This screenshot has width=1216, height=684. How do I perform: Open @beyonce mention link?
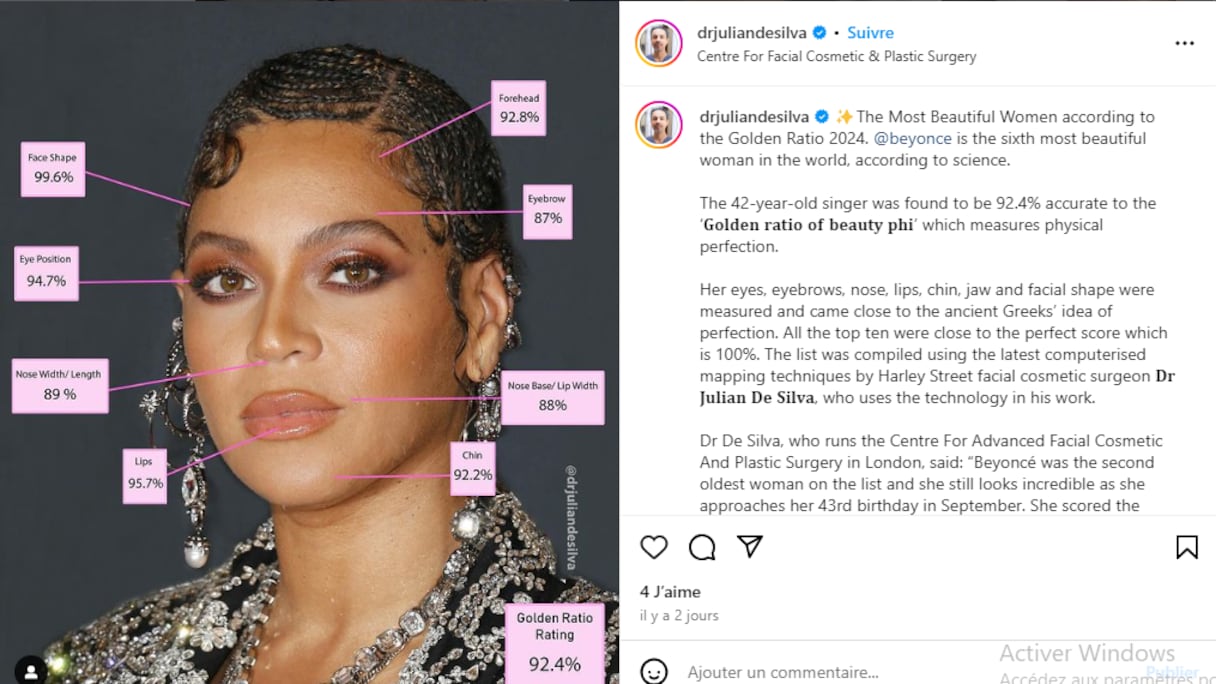[x=913, y=138]
